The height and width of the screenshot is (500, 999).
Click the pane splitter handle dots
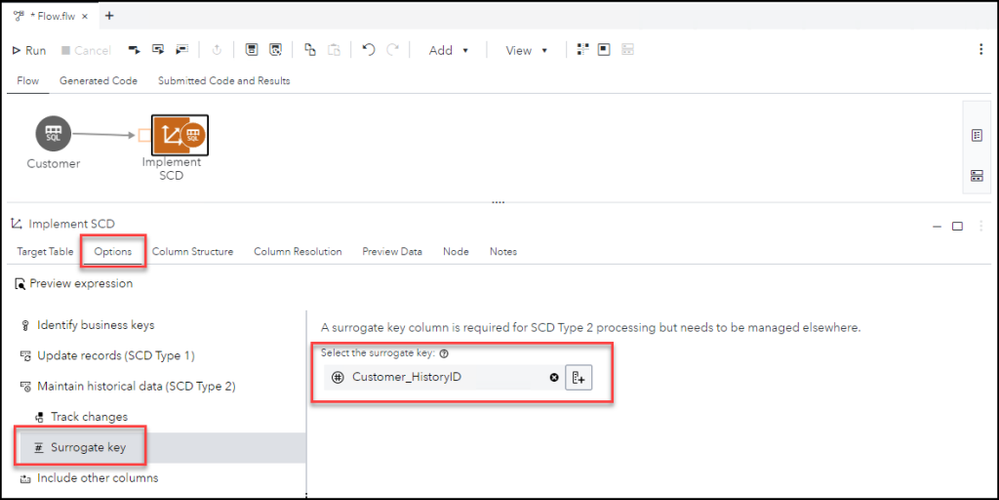tap(498, 203)
